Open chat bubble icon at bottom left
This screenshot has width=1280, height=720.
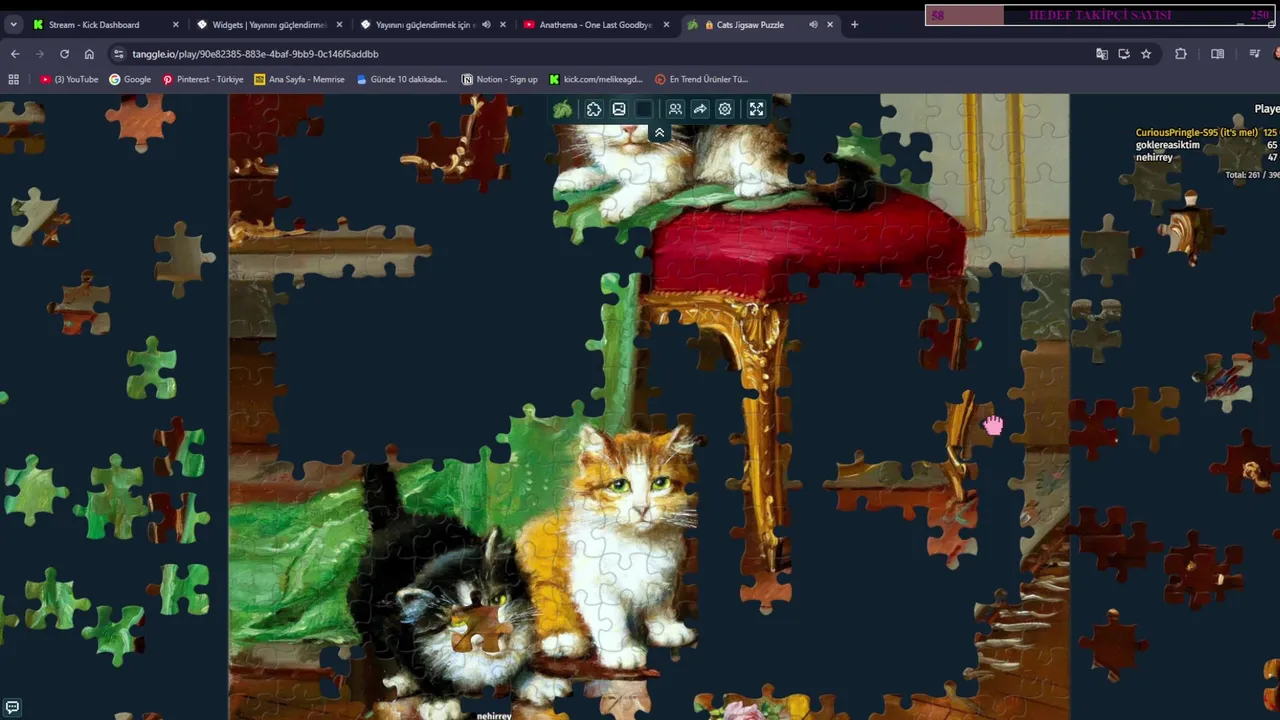click(12, 707)
